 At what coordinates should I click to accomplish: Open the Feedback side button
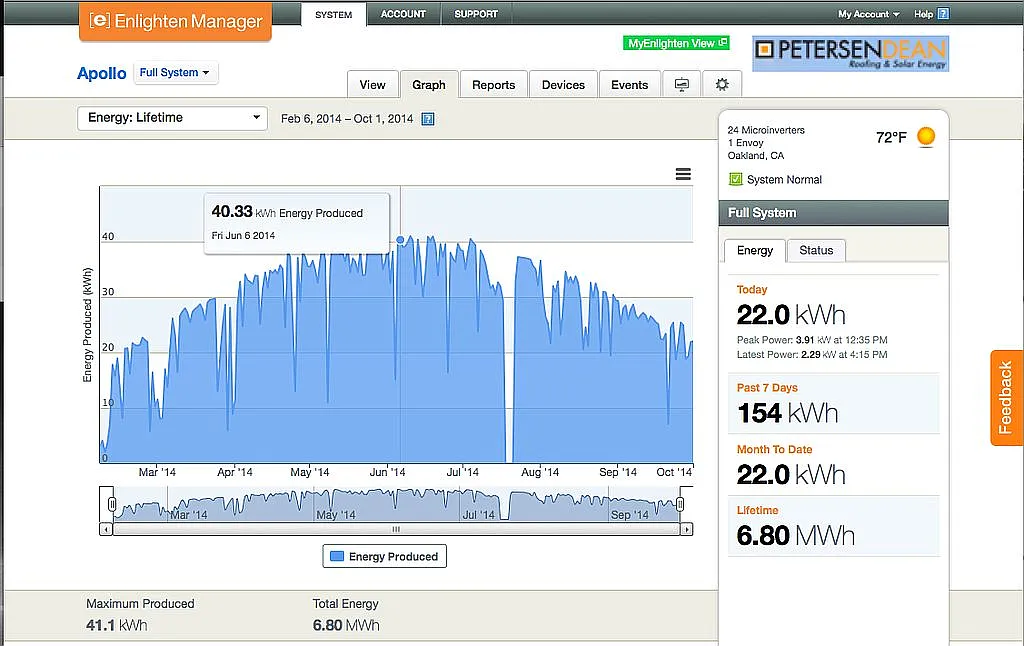click(x=1006, y=397)
